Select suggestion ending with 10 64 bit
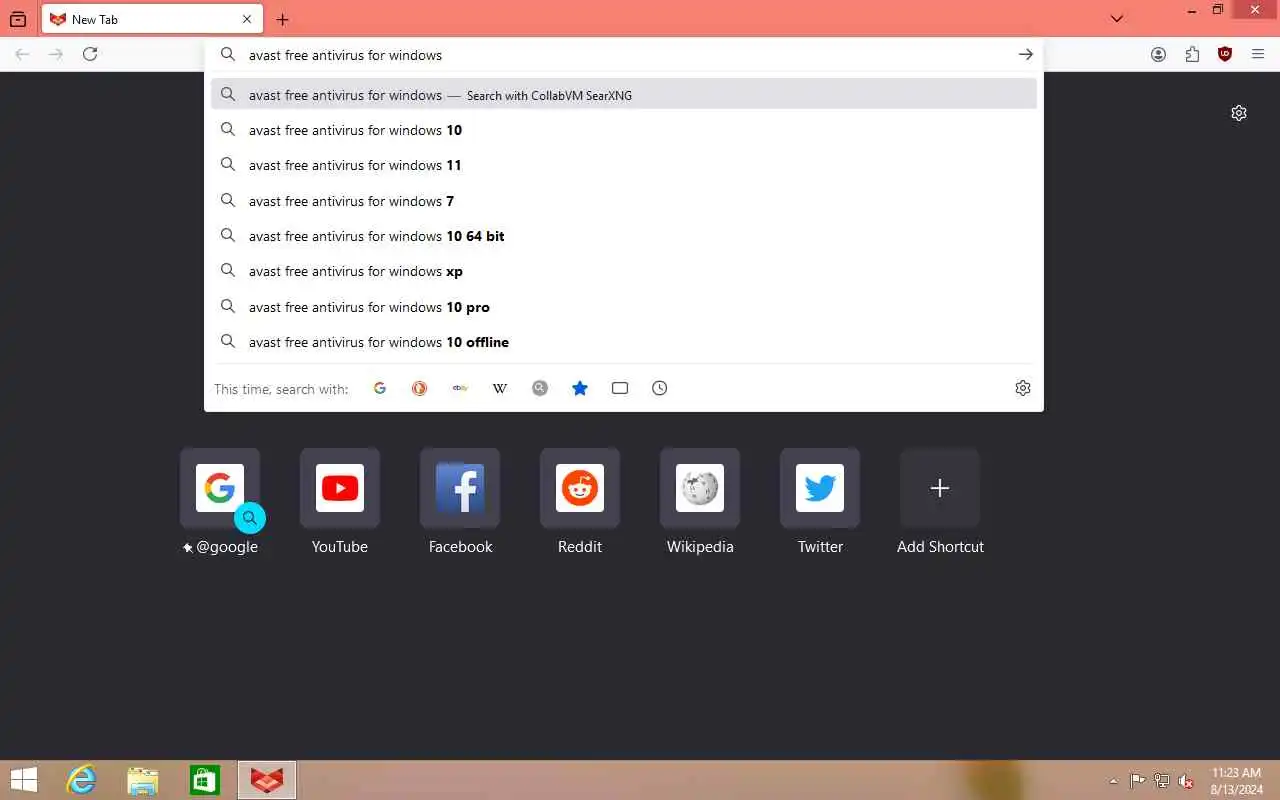 pyautogui.click(x=624, y=236)
